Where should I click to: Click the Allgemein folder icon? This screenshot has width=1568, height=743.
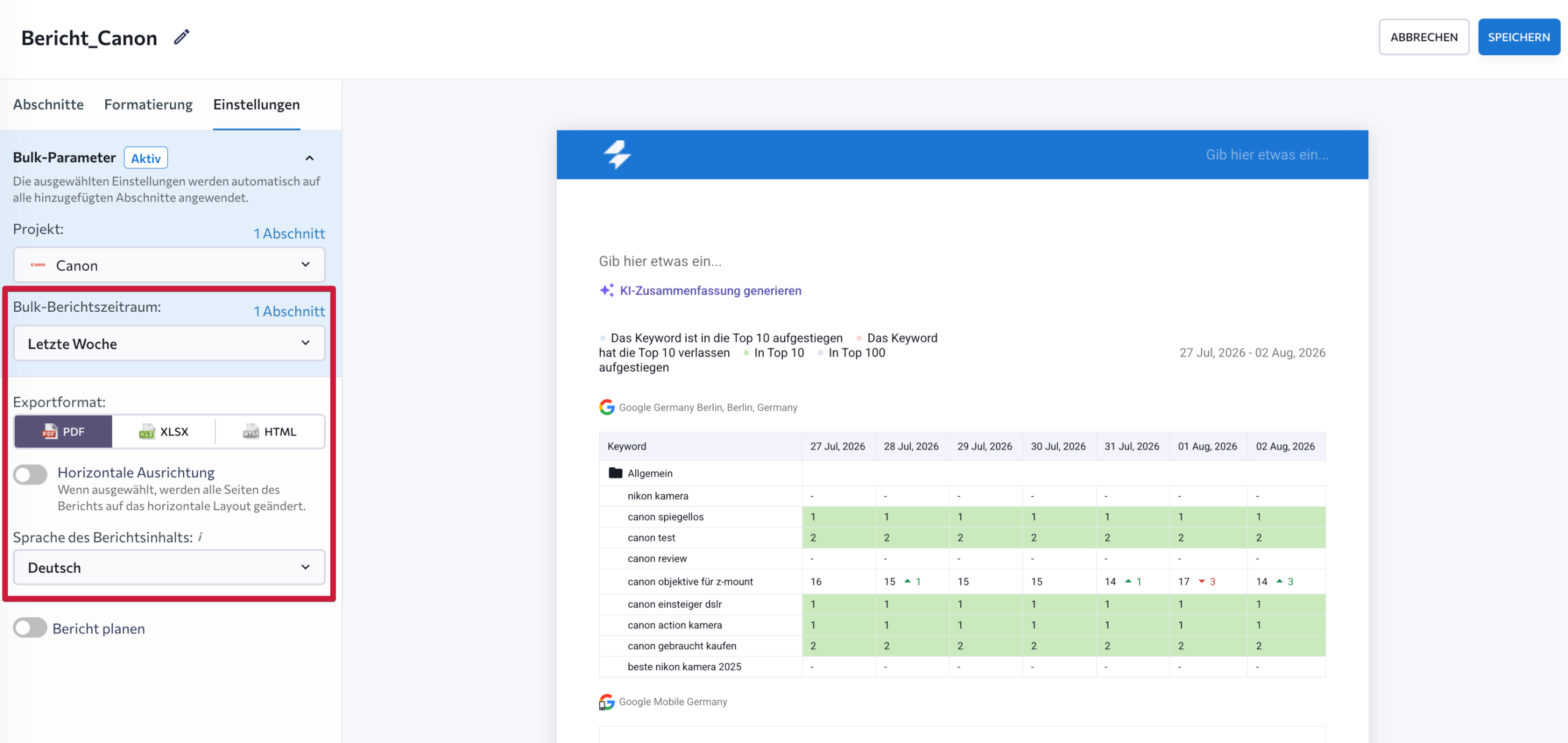coord(616,473)
